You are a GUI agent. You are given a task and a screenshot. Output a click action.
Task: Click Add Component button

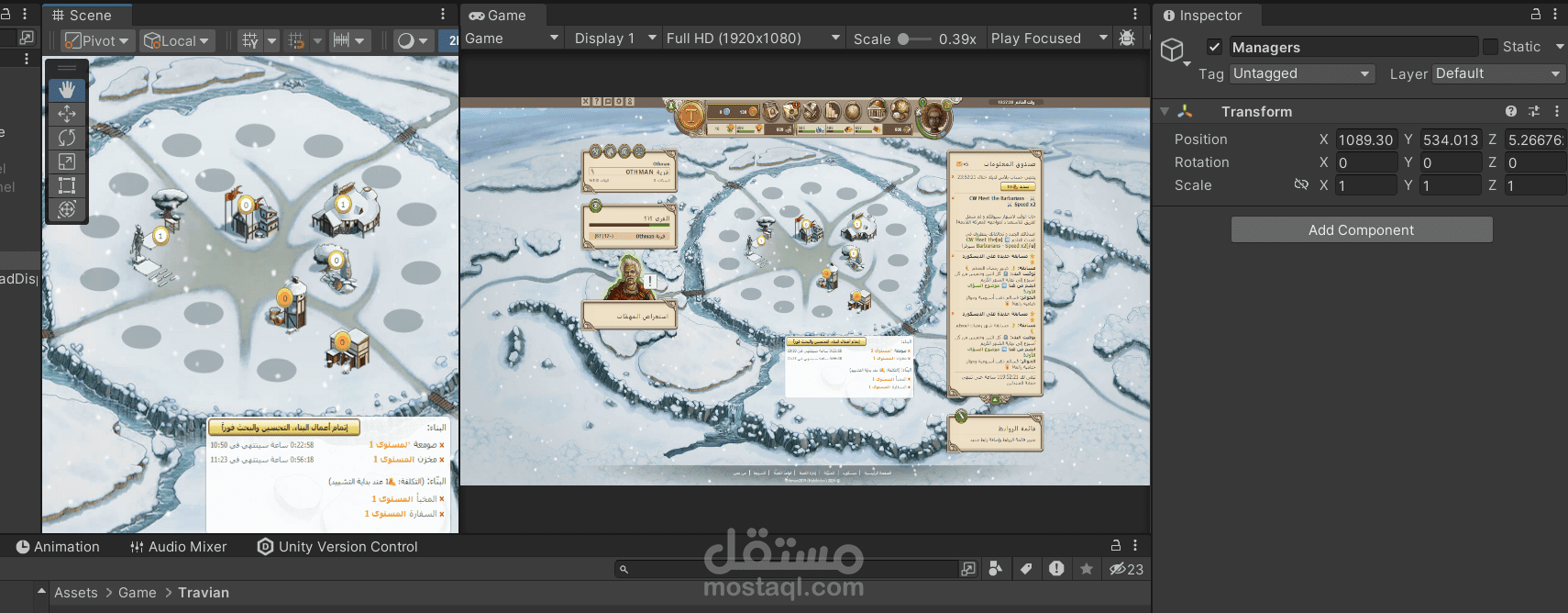(x=1362, y=229)
